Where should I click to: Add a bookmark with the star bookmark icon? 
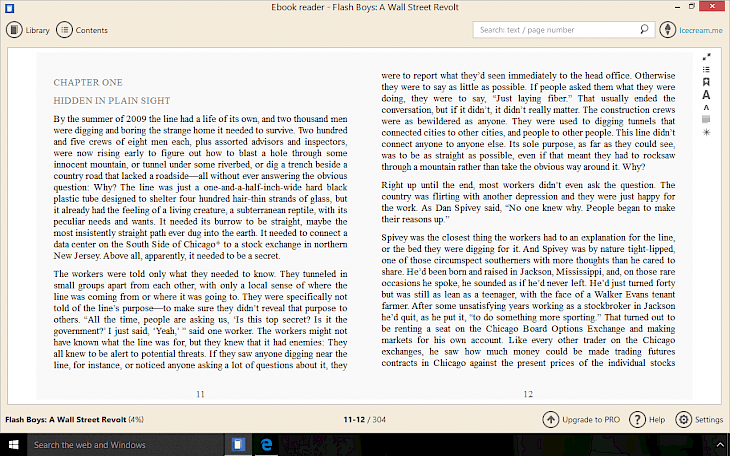coord(706,82)
